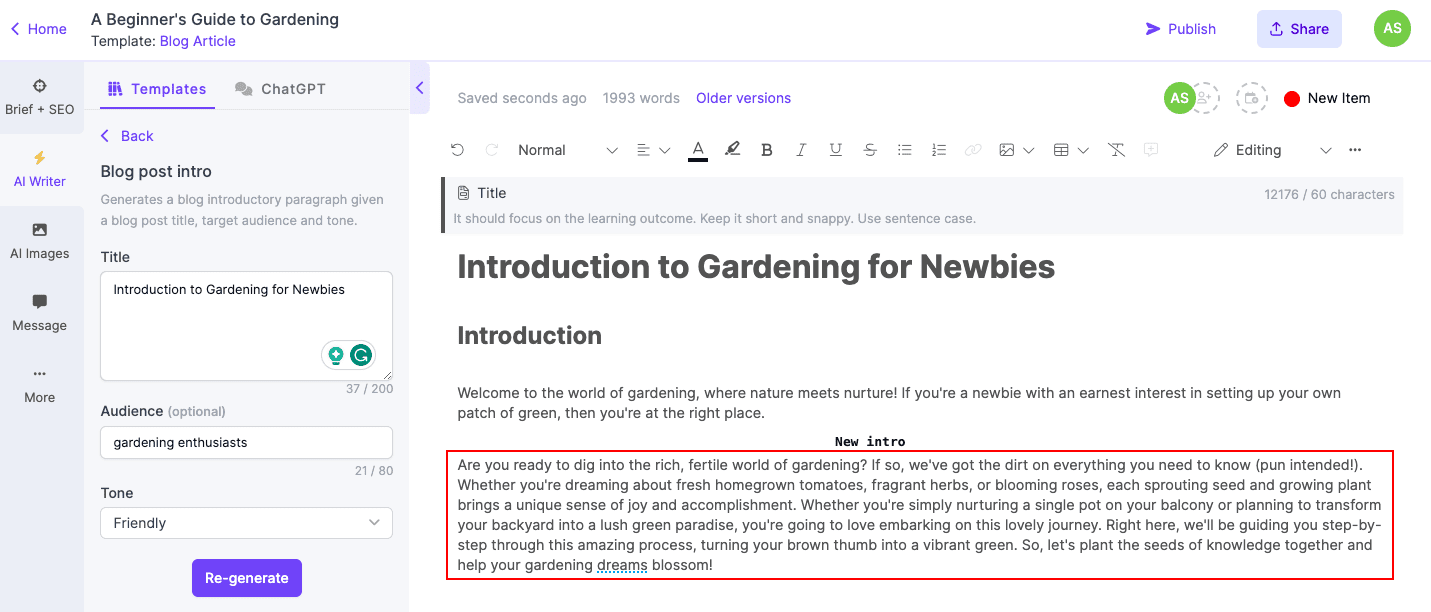Switch to the Templates tab
The height and width of the screenshot is (612, 1431).
[157, 89]
